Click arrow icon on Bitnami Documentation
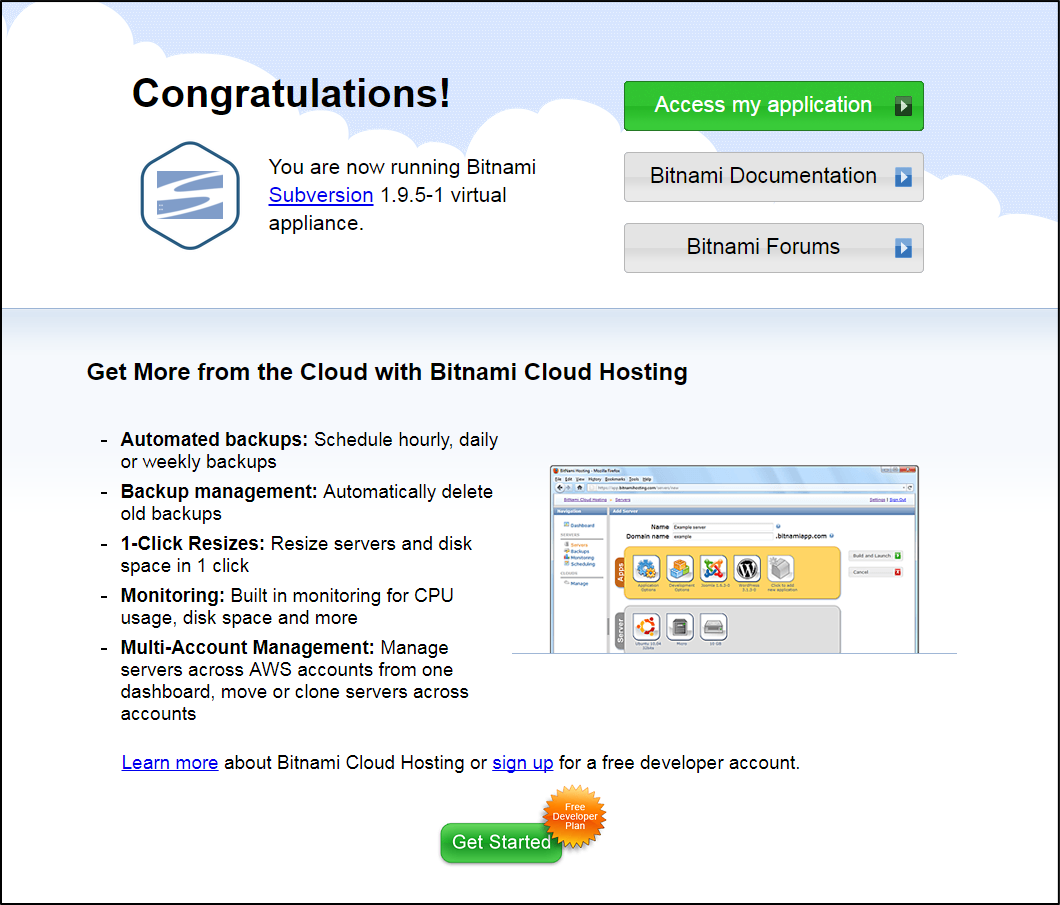1060x905 pixels. pos(903,177)
